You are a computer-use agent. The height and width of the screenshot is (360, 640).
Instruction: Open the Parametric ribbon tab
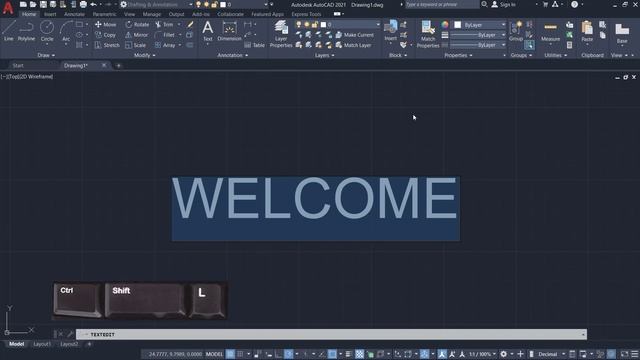tap(104, 14)
